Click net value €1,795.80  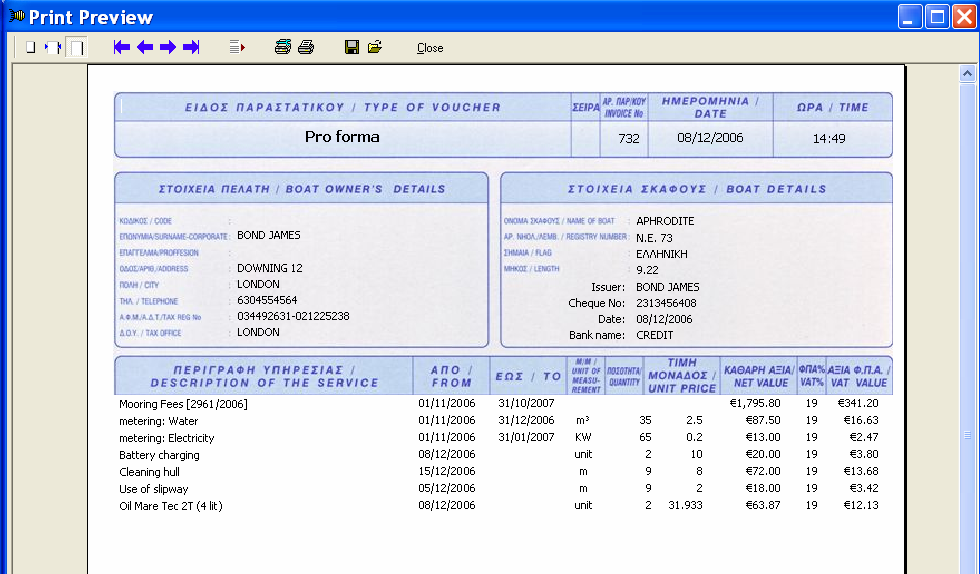[755, 403]
